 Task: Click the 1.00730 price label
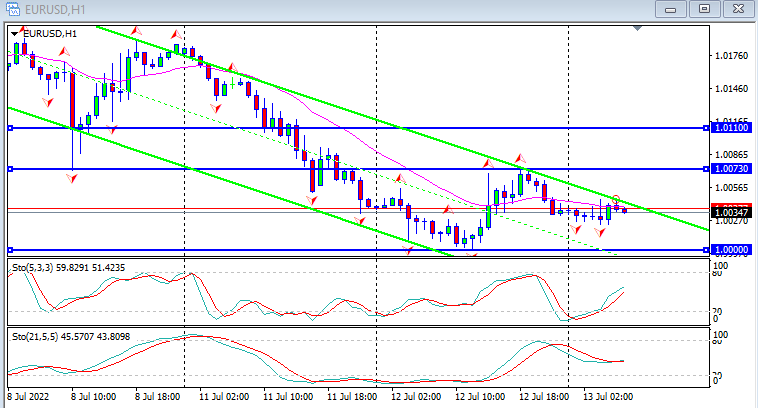point(732,169)
